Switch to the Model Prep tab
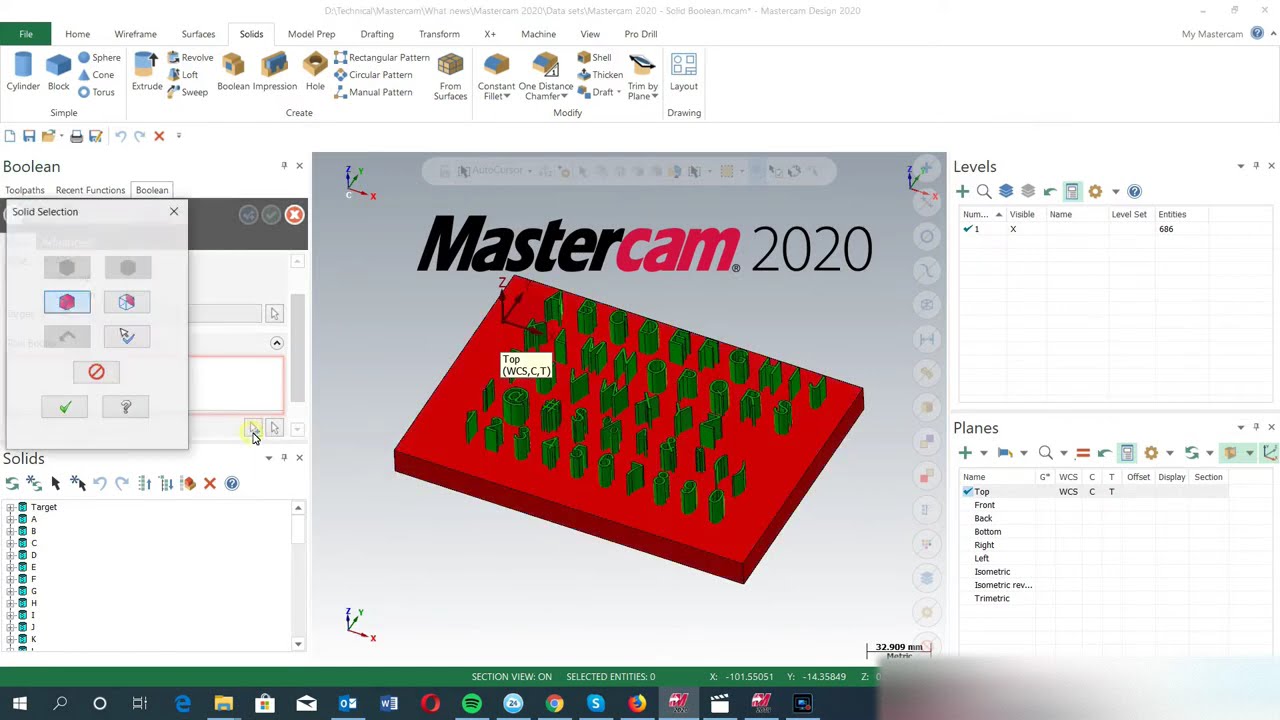Viewport: 1280px width, 720px height. (312, 34)
